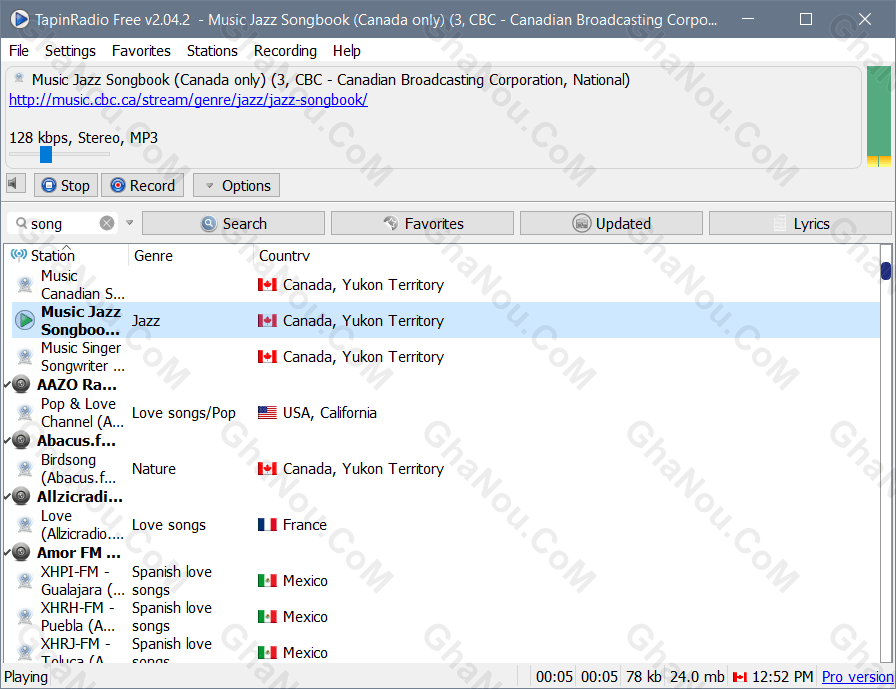896x689 pixels.
Task: Click the Search tab button
Action: 233,223
